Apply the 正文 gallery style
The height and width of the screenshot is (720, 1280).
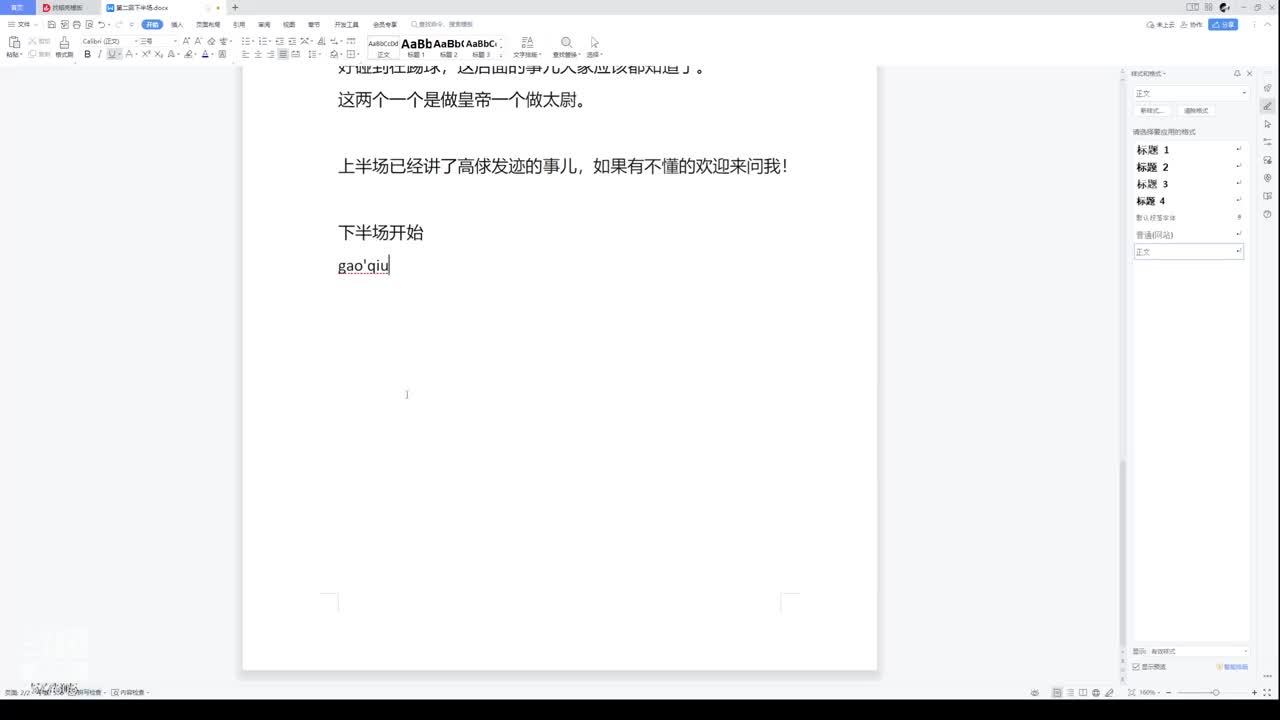pyautogui.click(x=383, y=47)
